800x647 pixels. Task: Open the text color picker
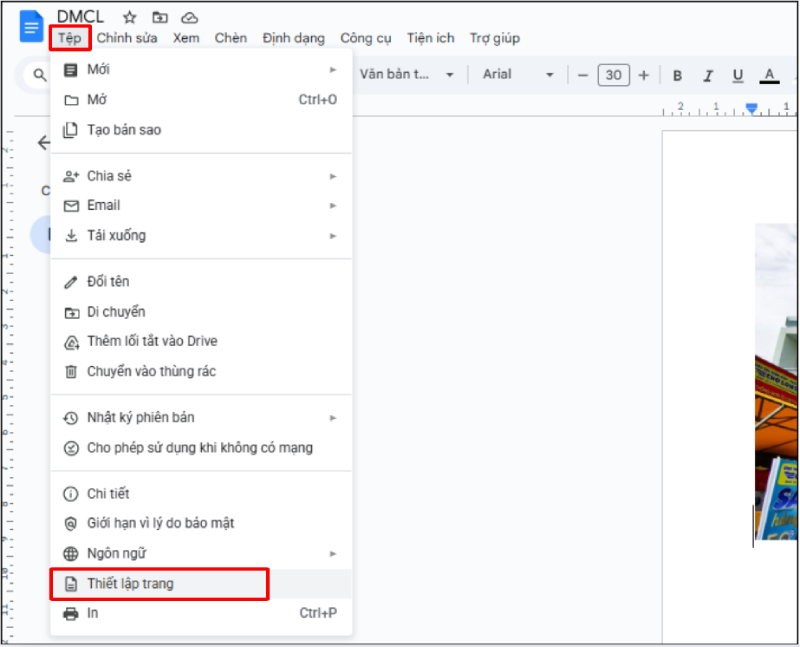click(769, 75)
